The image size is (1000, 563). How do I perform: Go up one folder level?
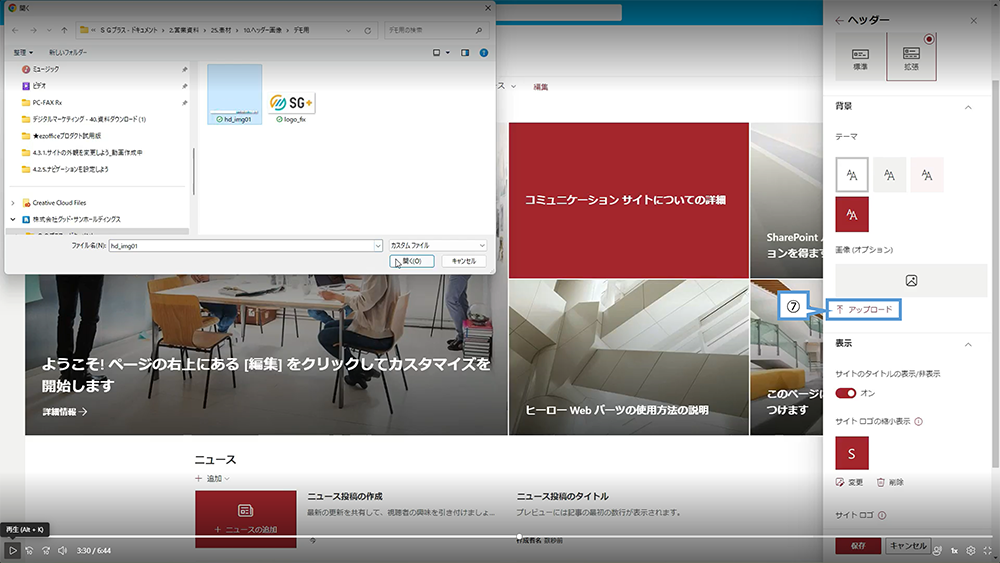(x=64, y=30)
